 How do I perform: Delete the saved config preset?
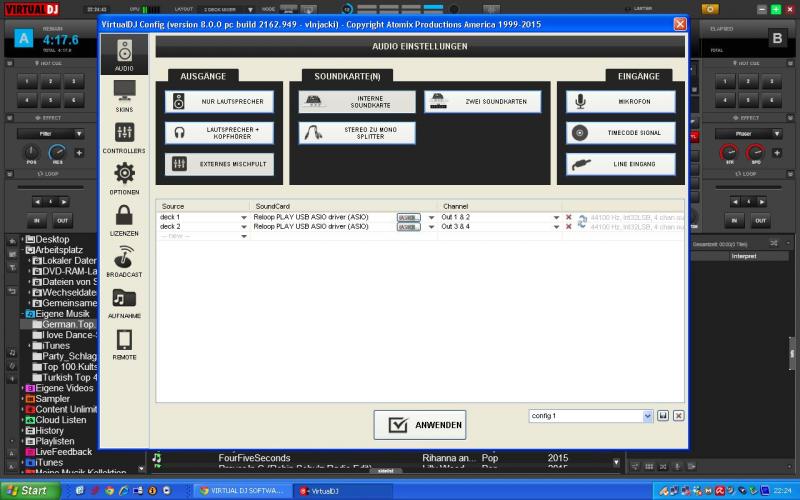pyautogui.click(x=679, y=416)
